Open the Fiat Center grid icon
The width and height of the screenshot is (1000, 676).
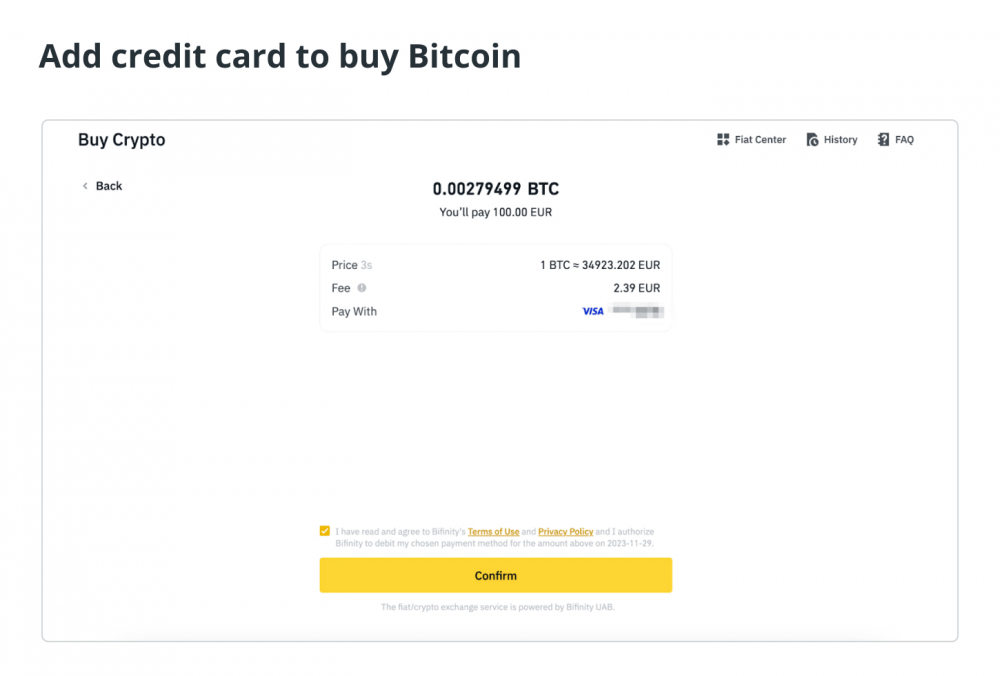pyautogui.click(x=723, y=140)
